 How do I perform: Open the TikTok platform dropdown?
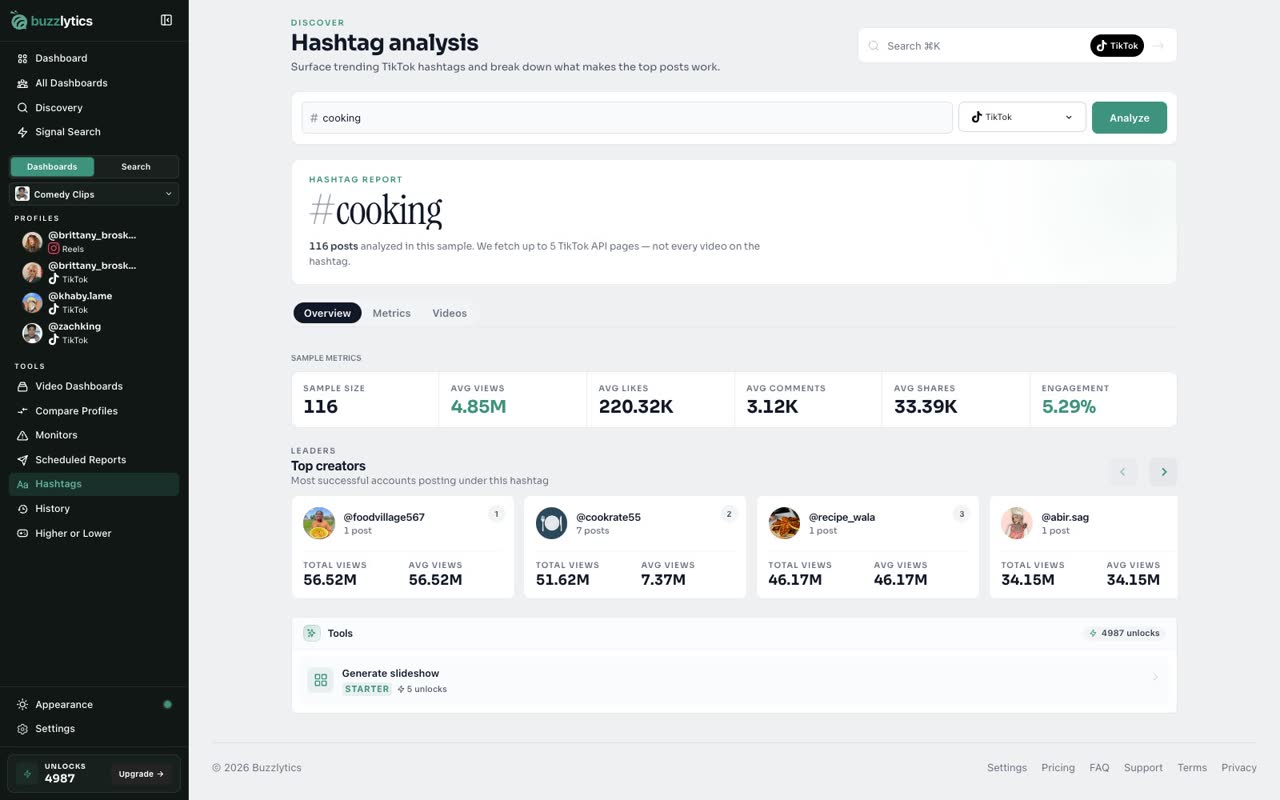1021,117
